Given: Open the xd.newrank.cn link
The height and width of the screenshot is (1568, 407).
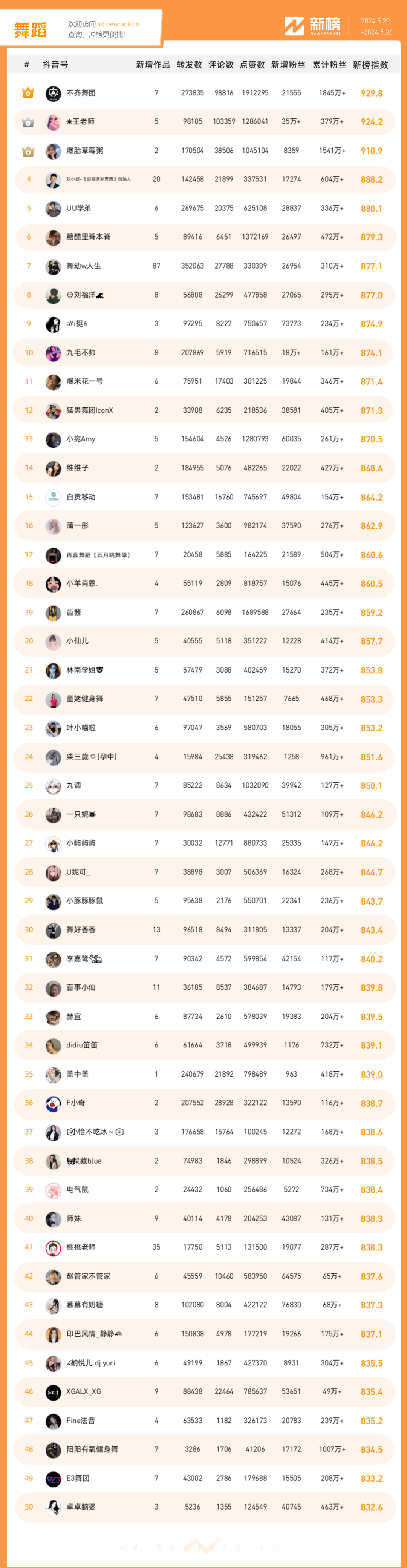Looking at the screenshot, I should [119, 25].
